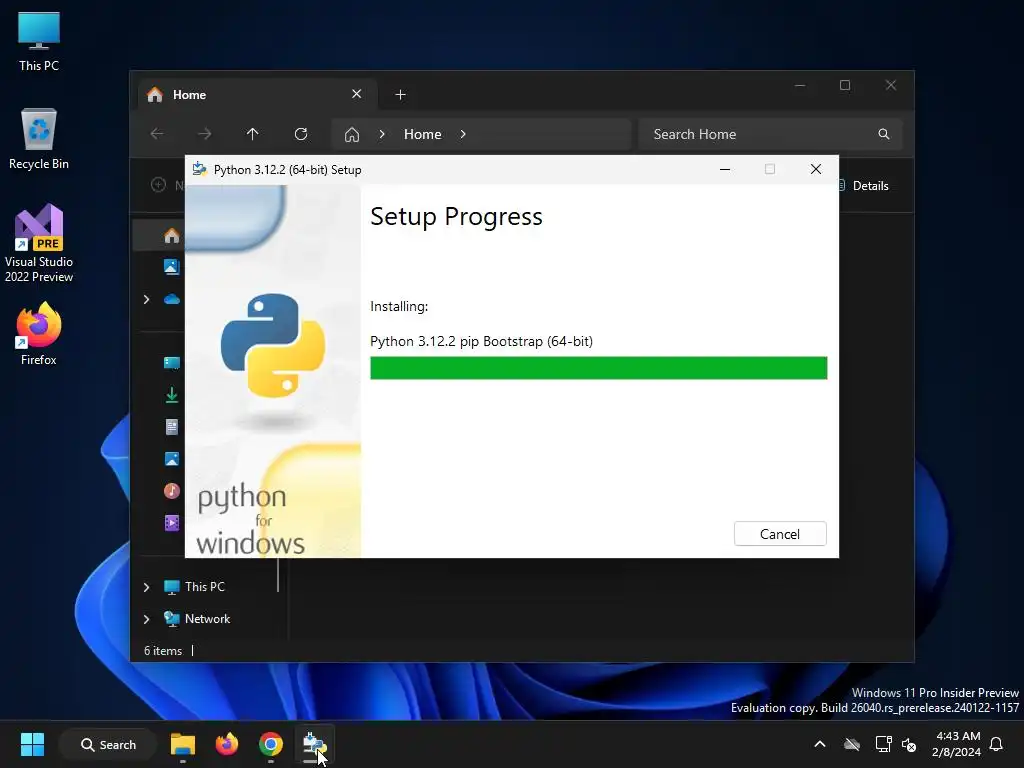This screenshot has width=1024, height=768.
Task: Expand the chevron after Home breadcrumb
Action: coord(463,134)
